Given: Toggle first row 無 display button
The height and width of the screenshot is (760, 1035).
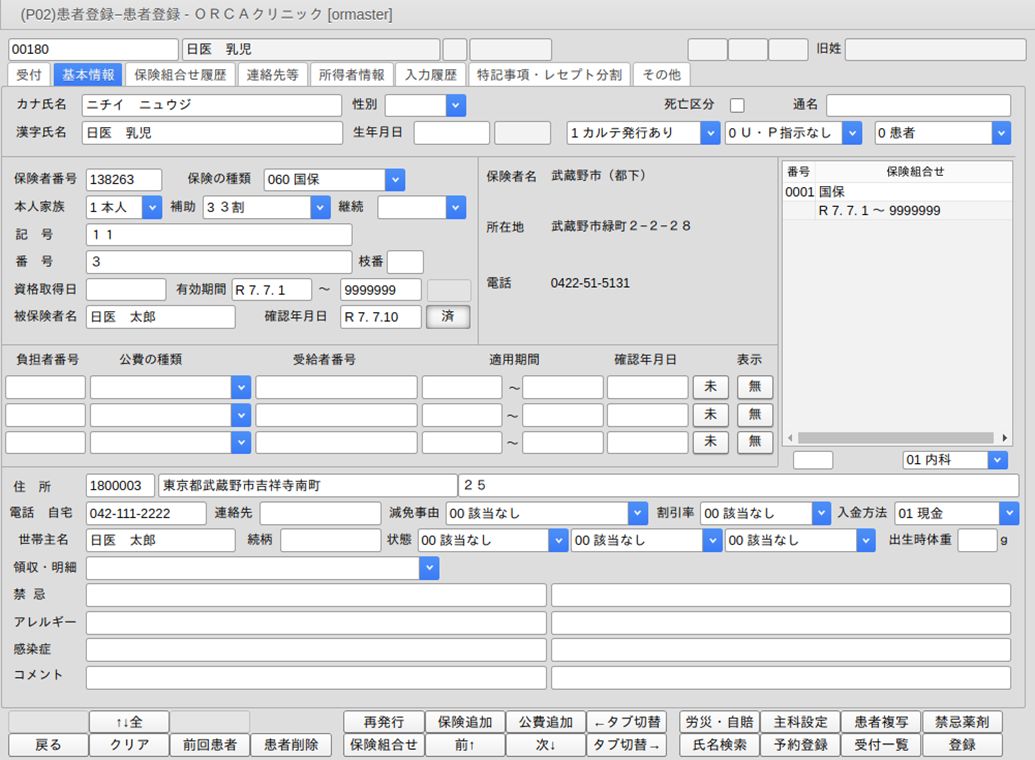Looking at the screenshot, I should tap(755, 387).
